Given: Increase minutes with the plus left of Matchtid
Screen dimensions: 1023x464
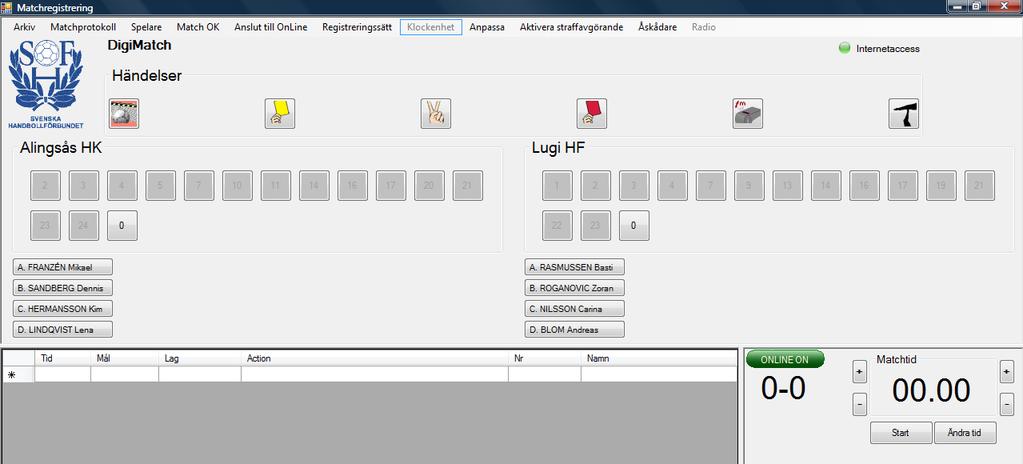Looking at the screenshot, I should point(859,372).
